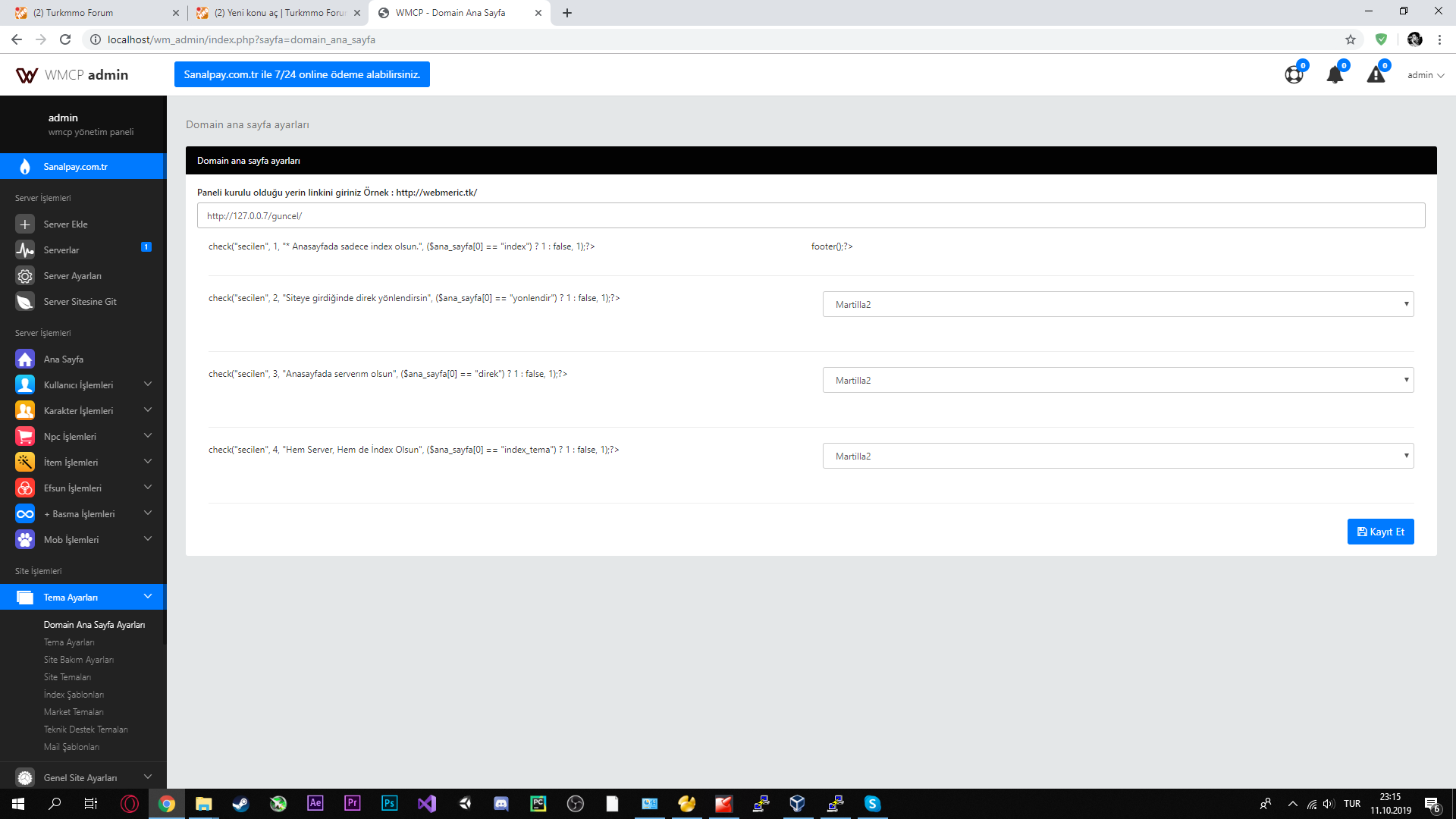Image resolution: width=1456 pixels, height=819 pixels.
Task: Open the Tema Ayarları submenu item
Action: pos(69,642)
